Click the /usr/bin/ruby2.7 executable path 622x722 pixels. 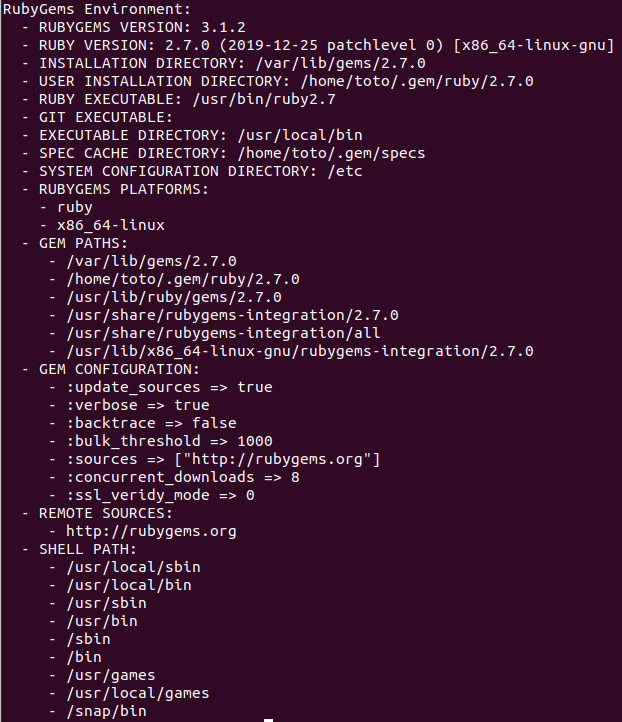coord(264,99)
